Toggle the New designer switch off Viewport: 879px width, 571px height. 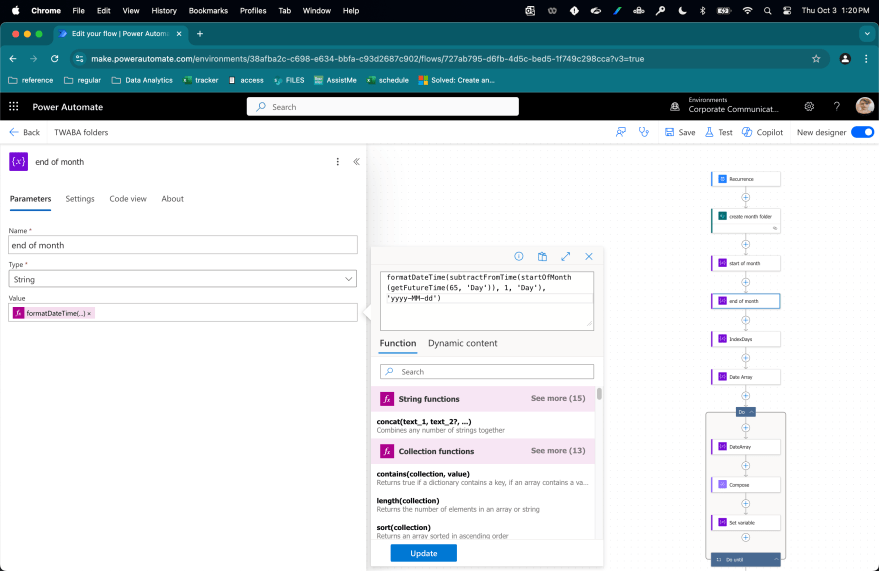(862, 132)
